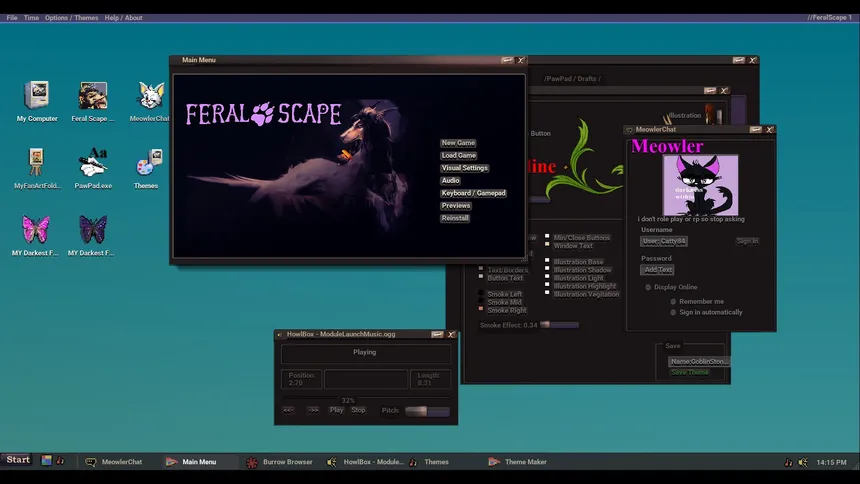The image size is (860, 484).
Task: Click the Meowler black cat avatar image
Action: 700,185
